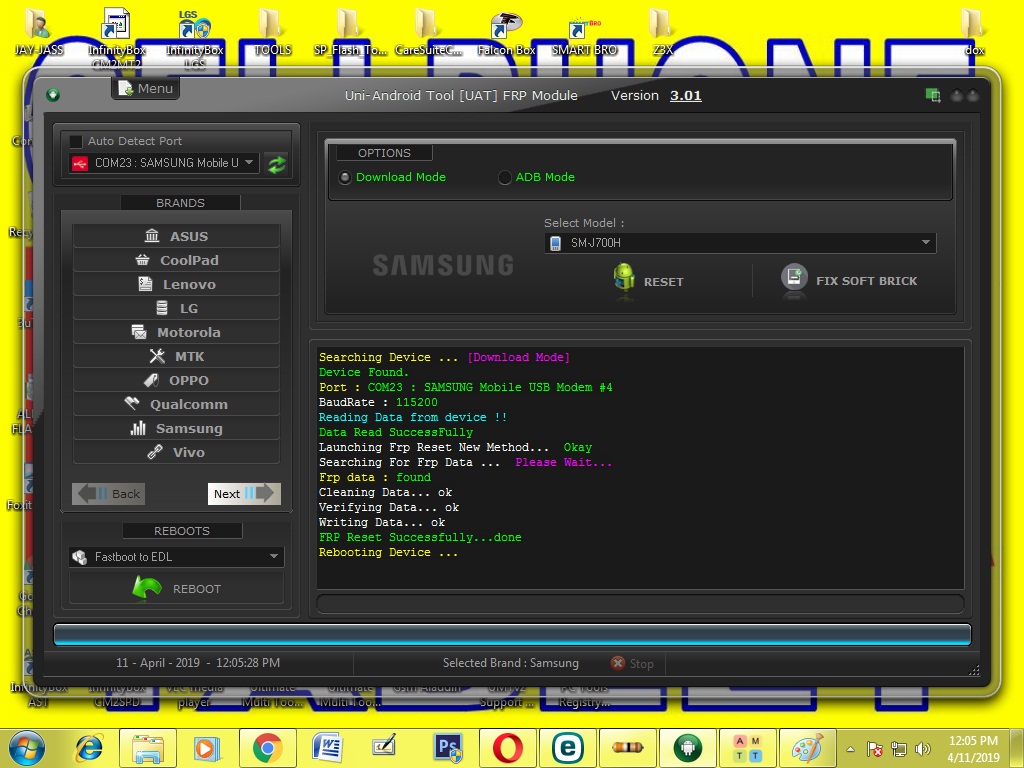
Task: Open Falcon Box desktop shortcut
Action: (506, 33)
